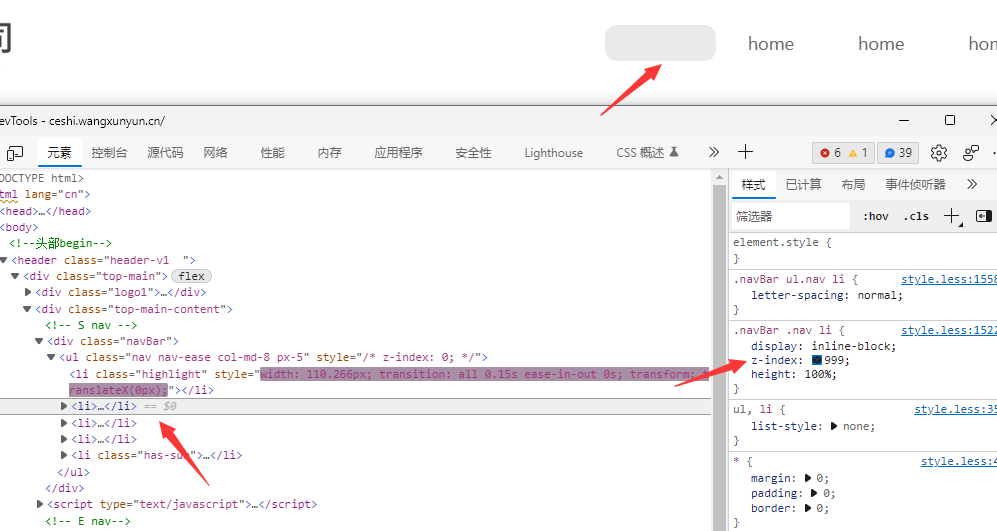Click the first home nav link
The height and width of the screenshot is (531, 997).
click(771, 43)
